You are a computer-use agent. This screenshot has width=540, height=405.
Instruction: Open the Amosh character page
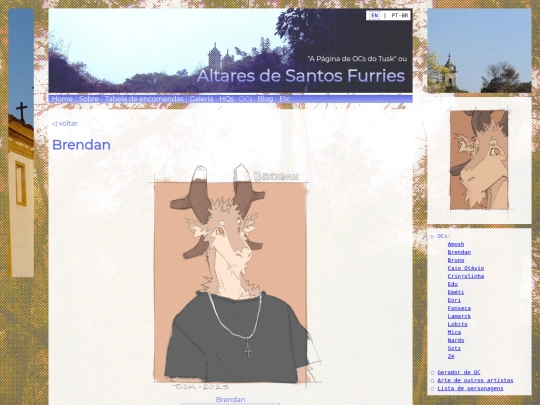pos(456,244)
